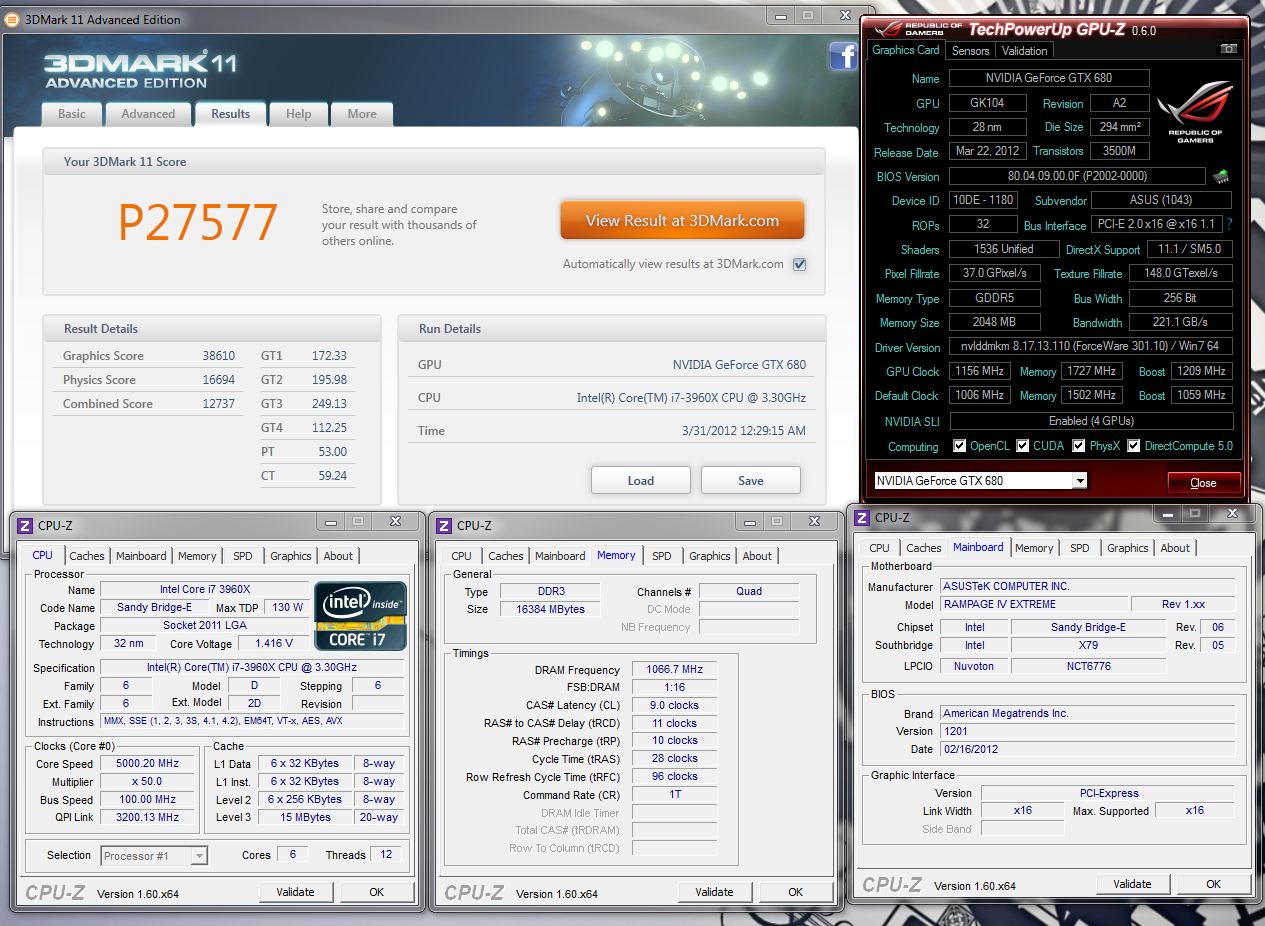Toggle the CUDA checkbox in GPU-Z
1265x926 pixels.
[1022, 446]
